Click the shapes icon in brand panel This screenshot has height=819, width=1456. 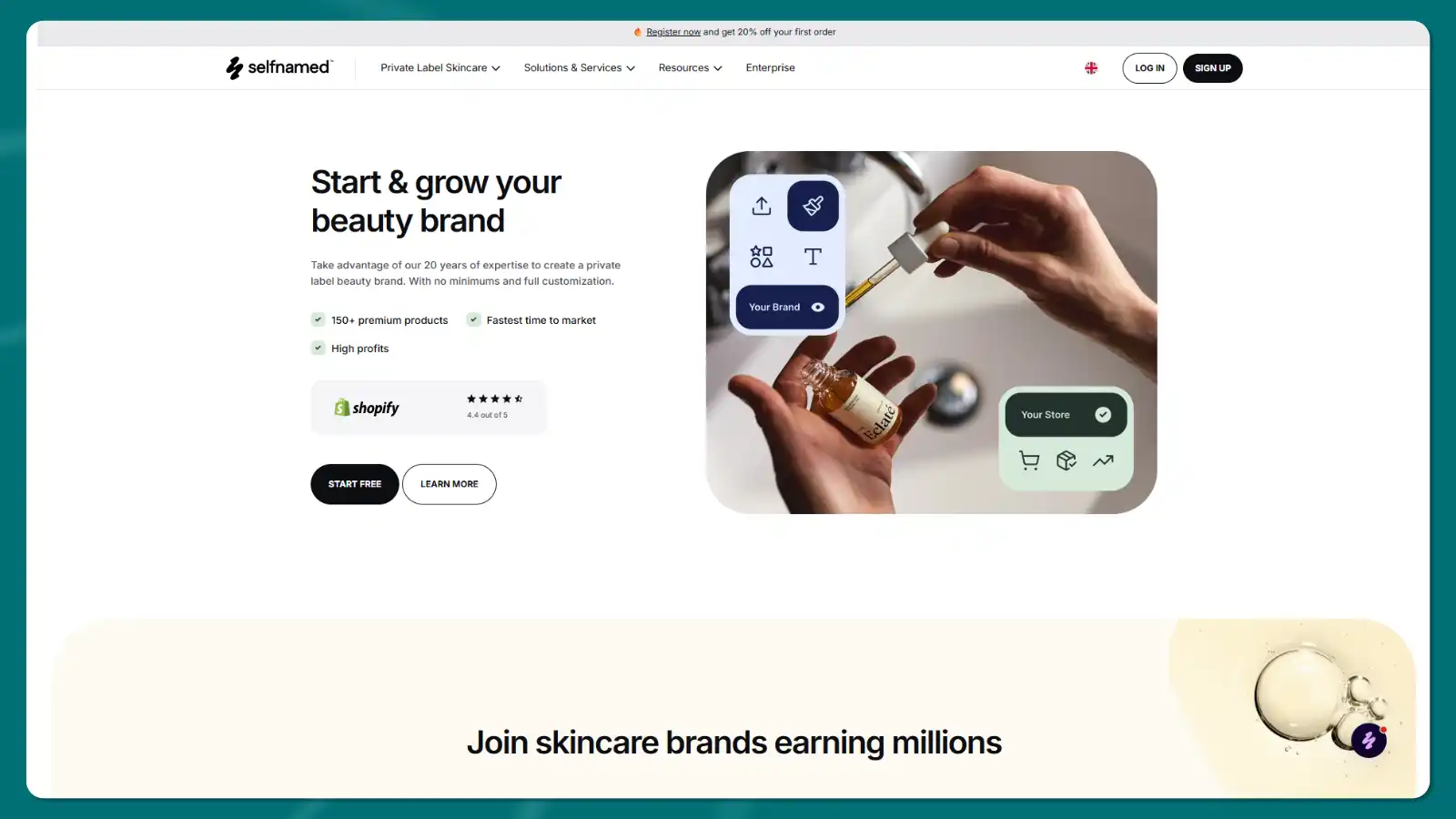coord(762,257)
